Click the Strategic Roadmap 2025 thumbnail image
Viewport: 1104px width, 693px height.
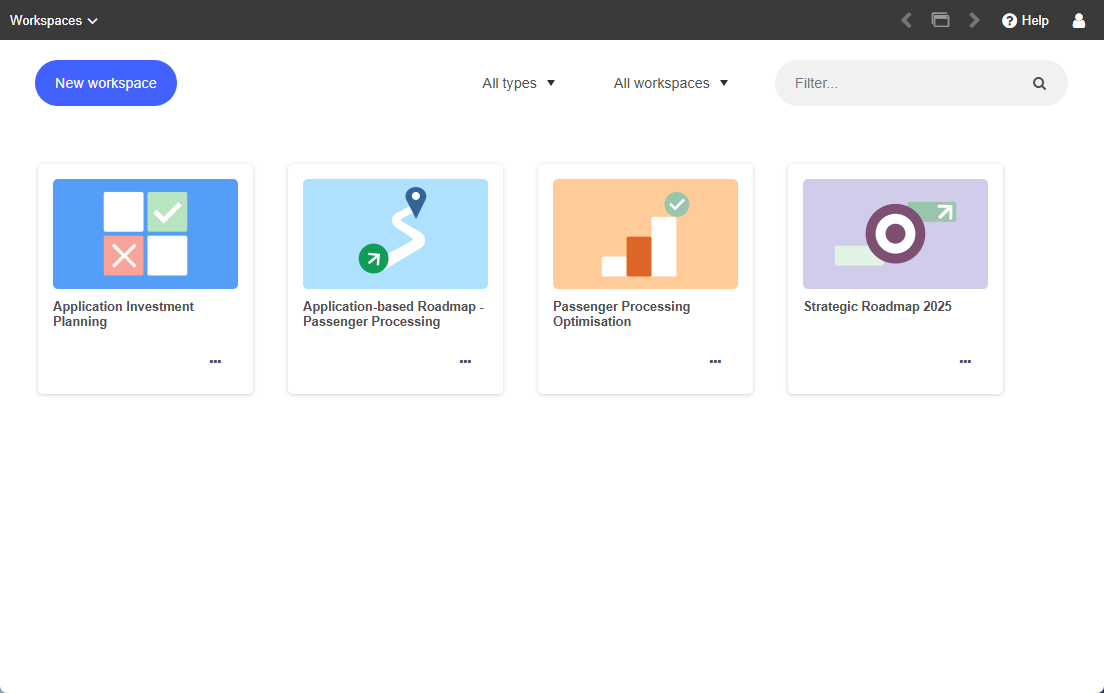pos(895,233)
